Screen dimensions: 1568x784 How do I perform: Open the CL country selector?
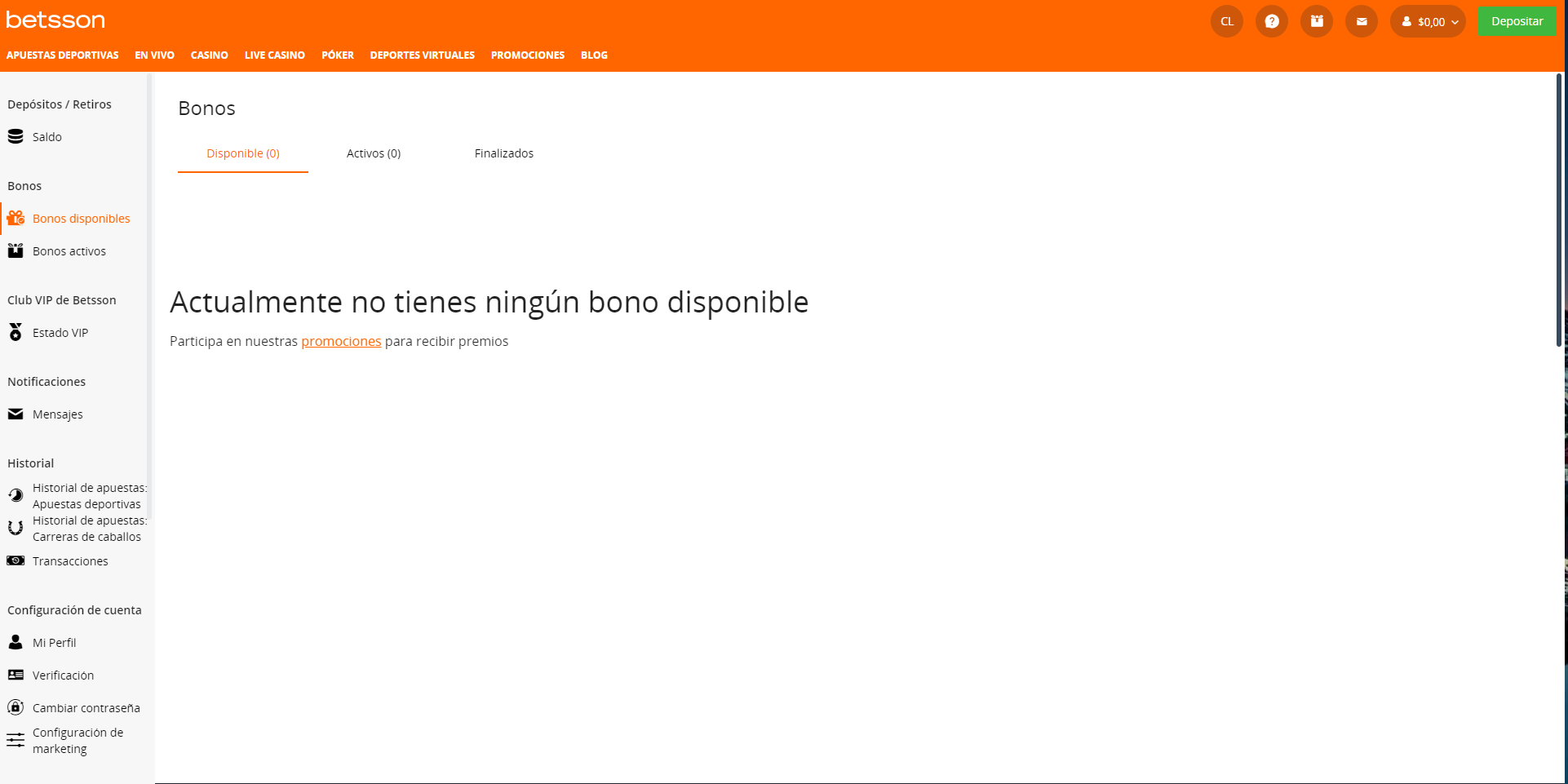(x=1227, y=21)
